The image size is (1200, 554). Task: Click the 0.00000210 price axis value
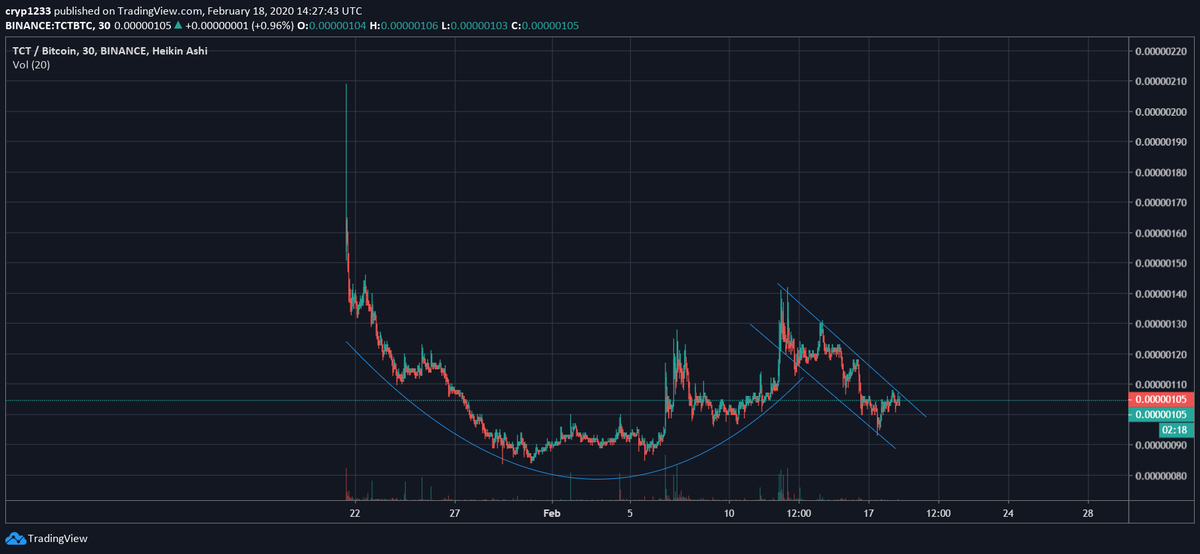pyautogui.click(x=1162, y=81)
